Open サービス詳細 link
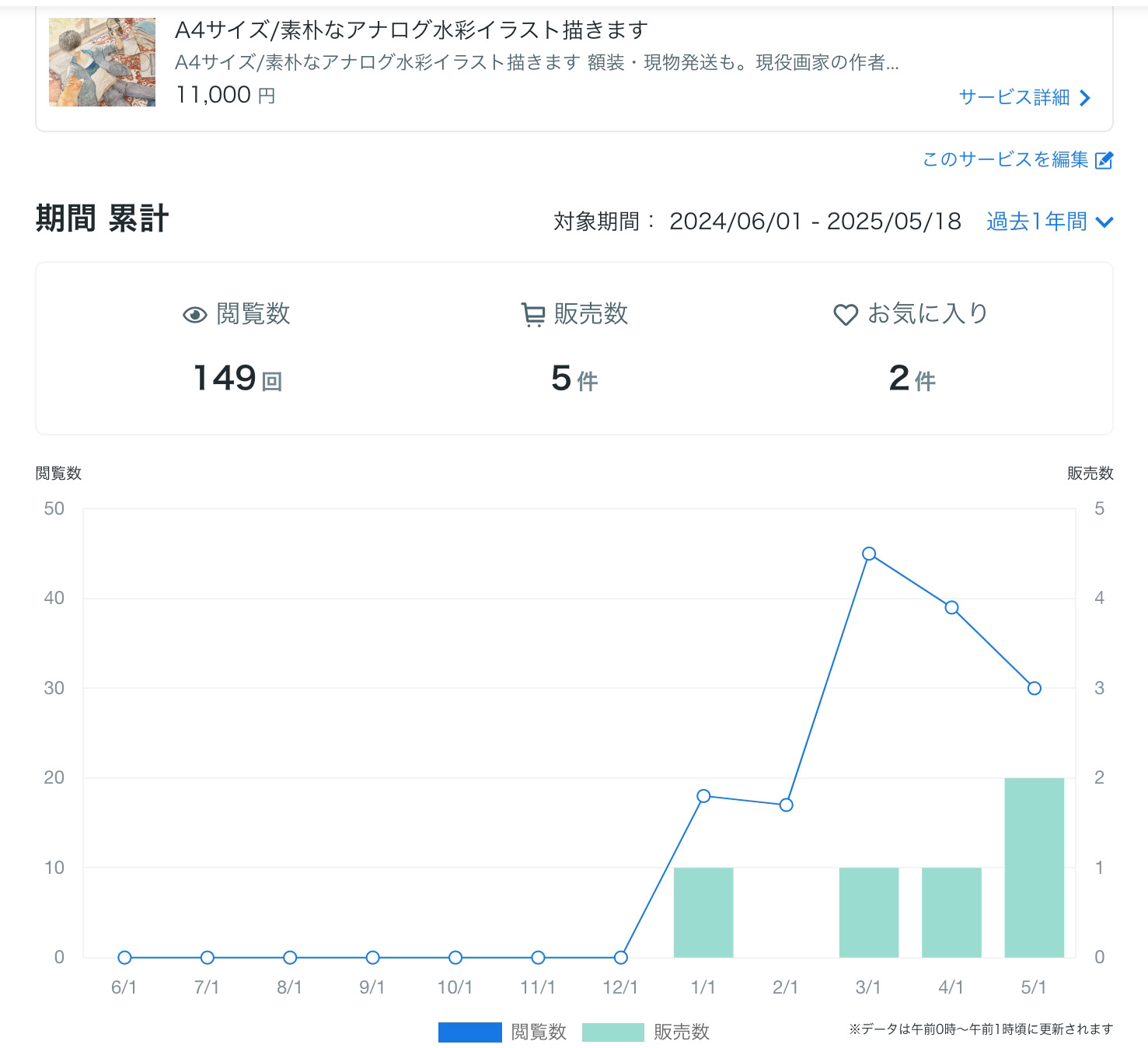Image resolution: width=1148 pixels, height=1048 pixels. (1014, 98)
